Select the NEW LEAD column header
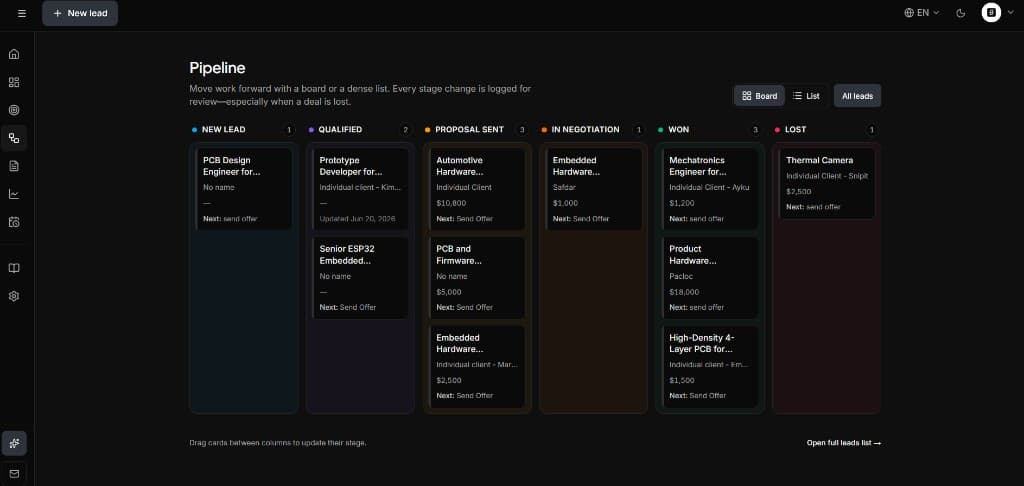This screenshot has width=1024, height=486. [223, 129]
